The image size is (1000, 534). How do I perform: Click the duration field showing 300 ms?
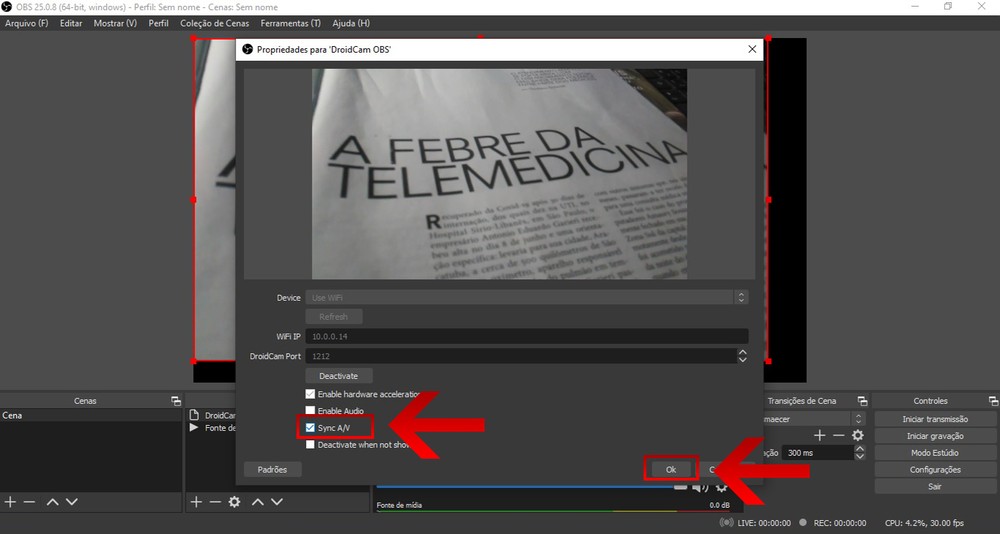(x=818, y=453)
